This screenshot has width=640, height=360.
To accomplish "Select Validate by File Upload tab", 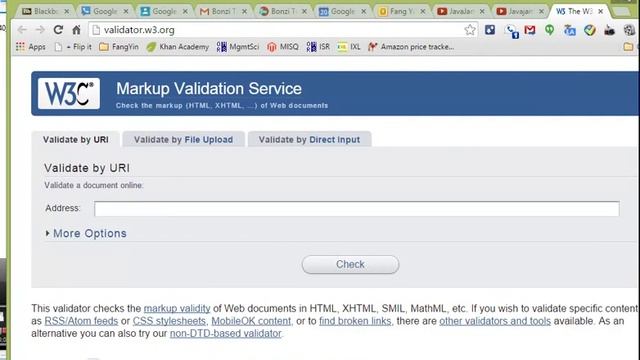I will tap(183, 140).
